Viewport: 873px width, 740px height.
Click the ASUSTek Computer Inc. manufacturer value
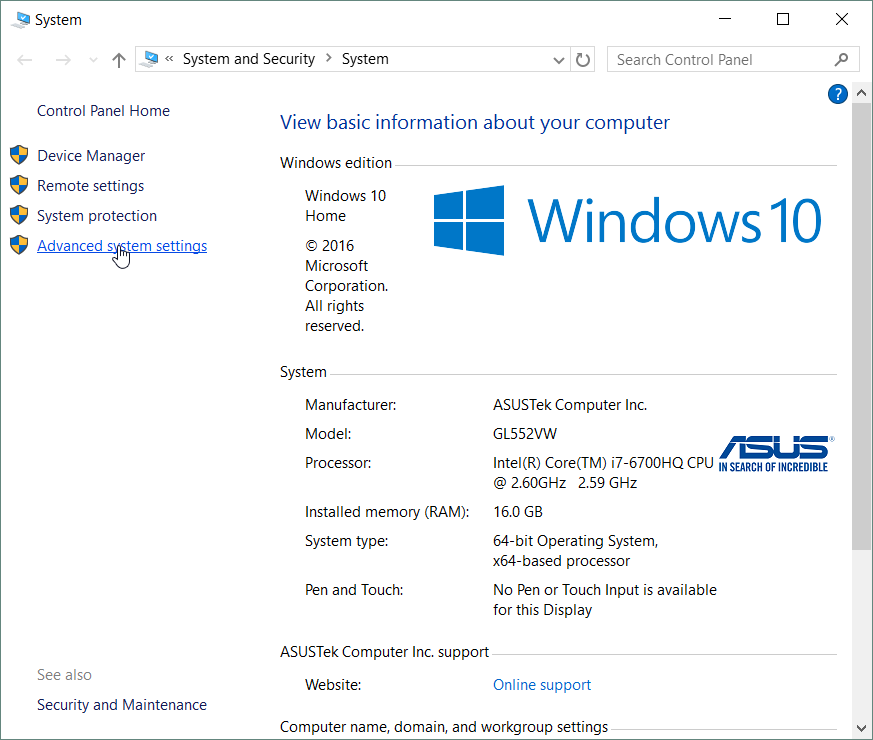click(x=570, y=405)
